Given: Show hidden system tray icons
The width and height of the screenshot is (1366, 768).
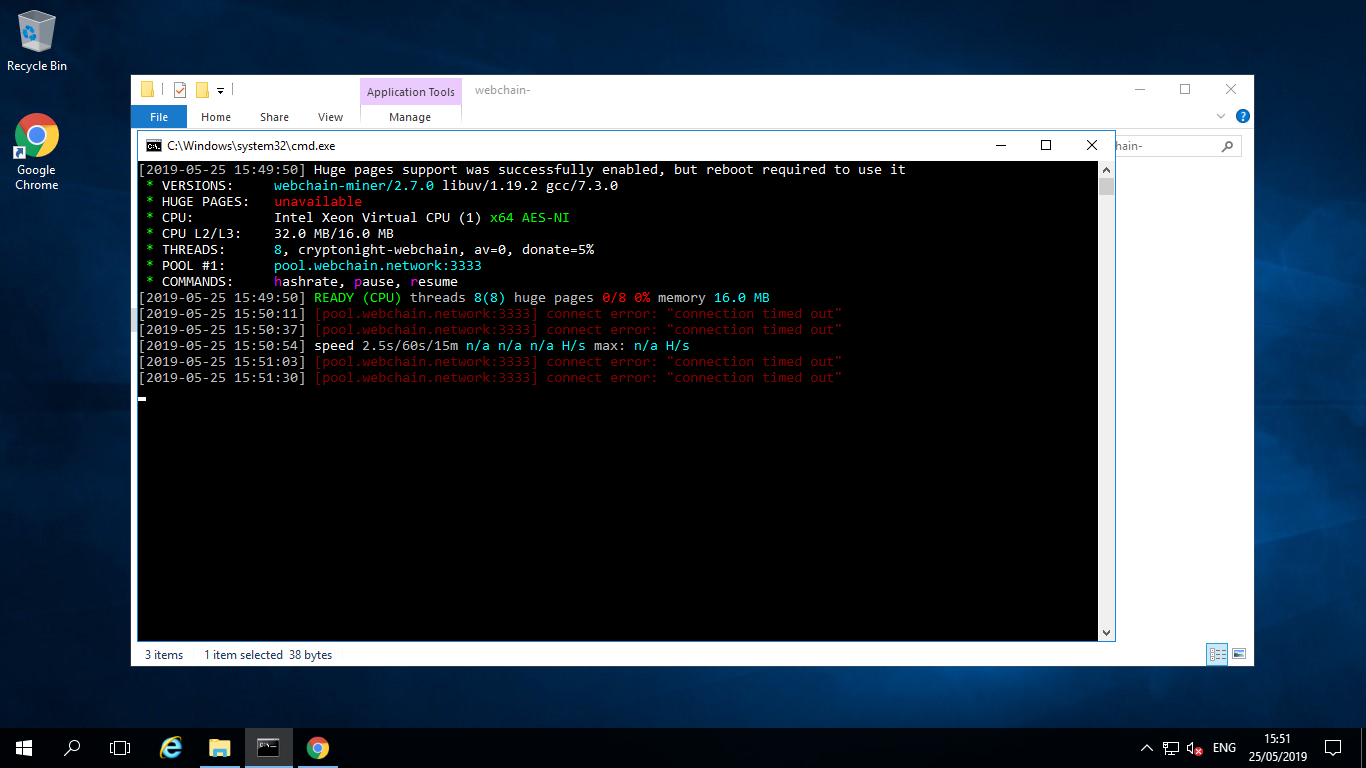Looking at the screenshot, I should [x=1147, y=748].
